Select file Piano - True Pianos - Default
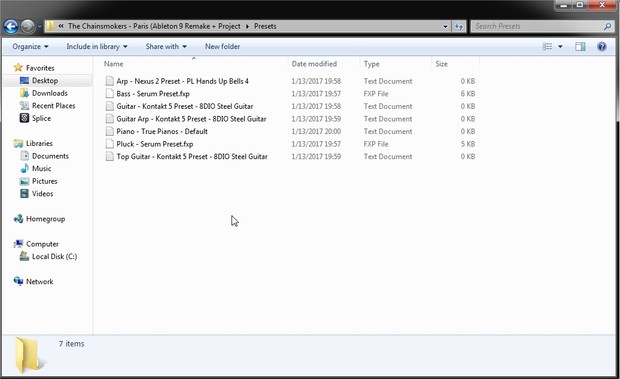 (162, 132)
